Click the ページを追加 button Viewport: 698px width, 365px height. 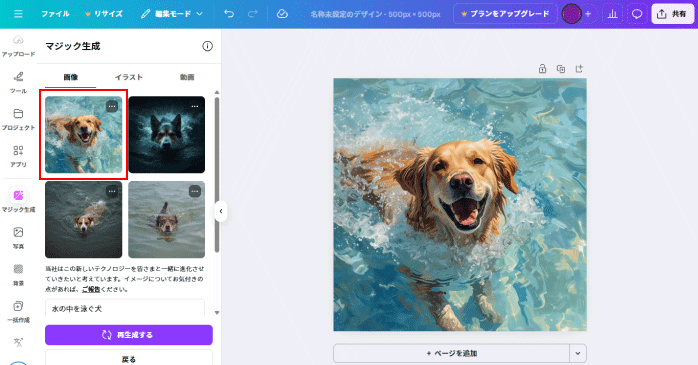pos(451,353)
